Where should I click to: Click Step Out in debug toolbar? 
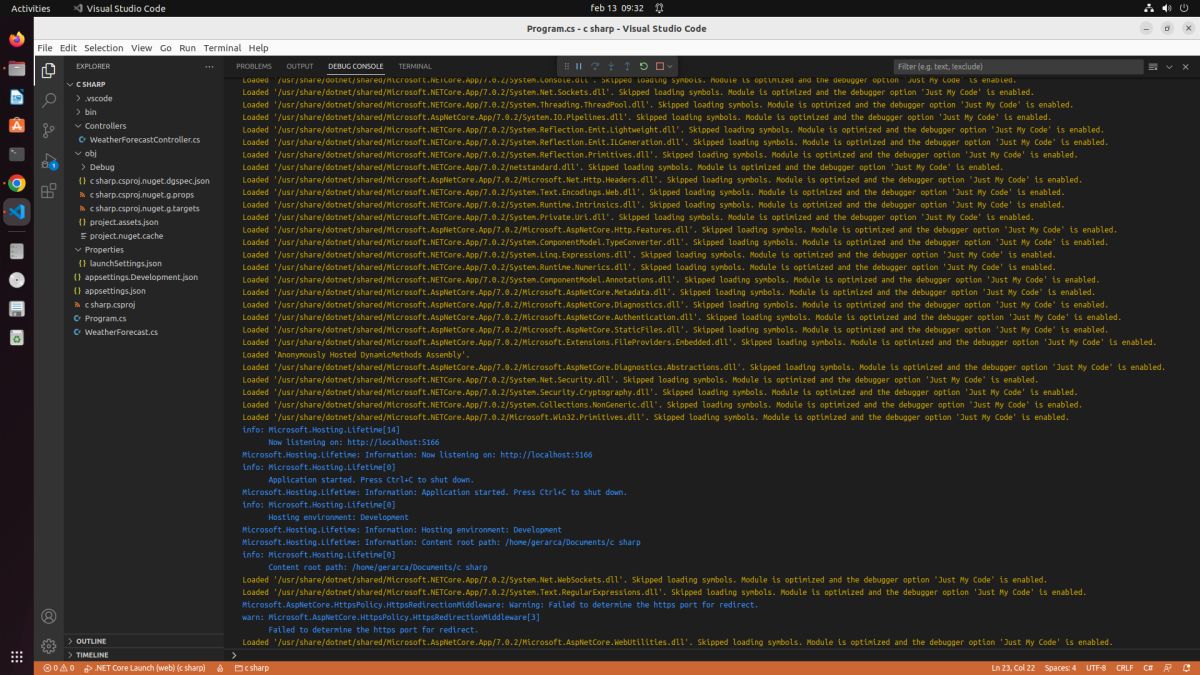pyautogui.click(x=627, y=66)
